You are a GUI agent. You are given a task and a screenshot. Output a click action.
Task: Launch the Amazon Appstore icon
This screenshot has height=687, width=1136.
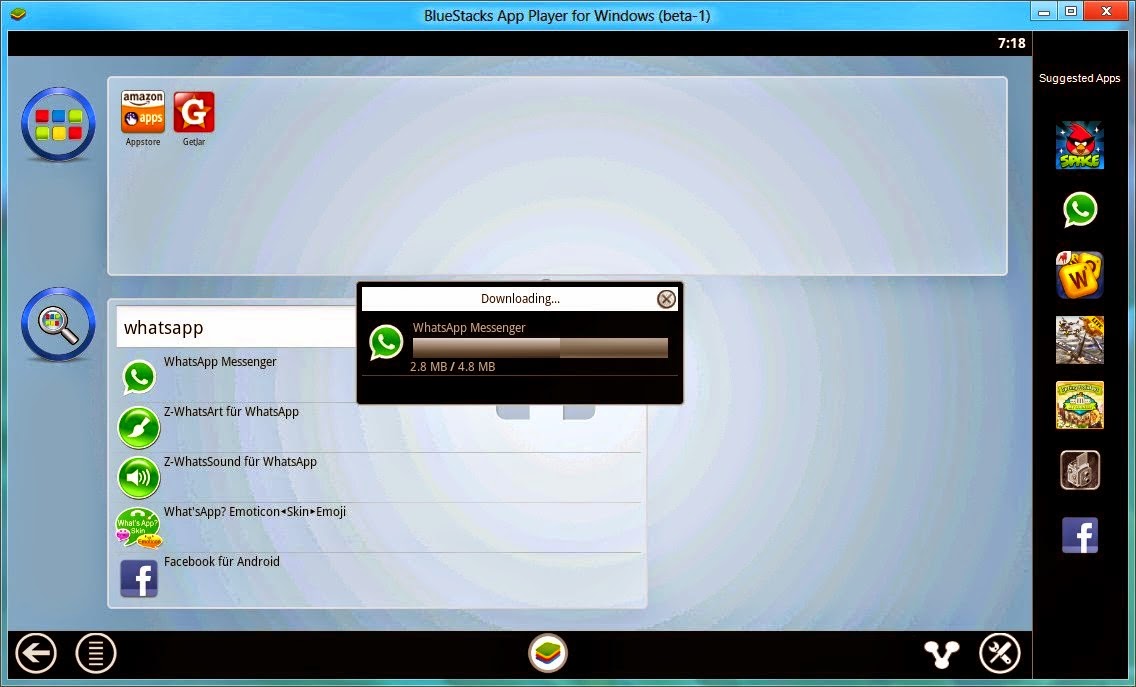143,112
